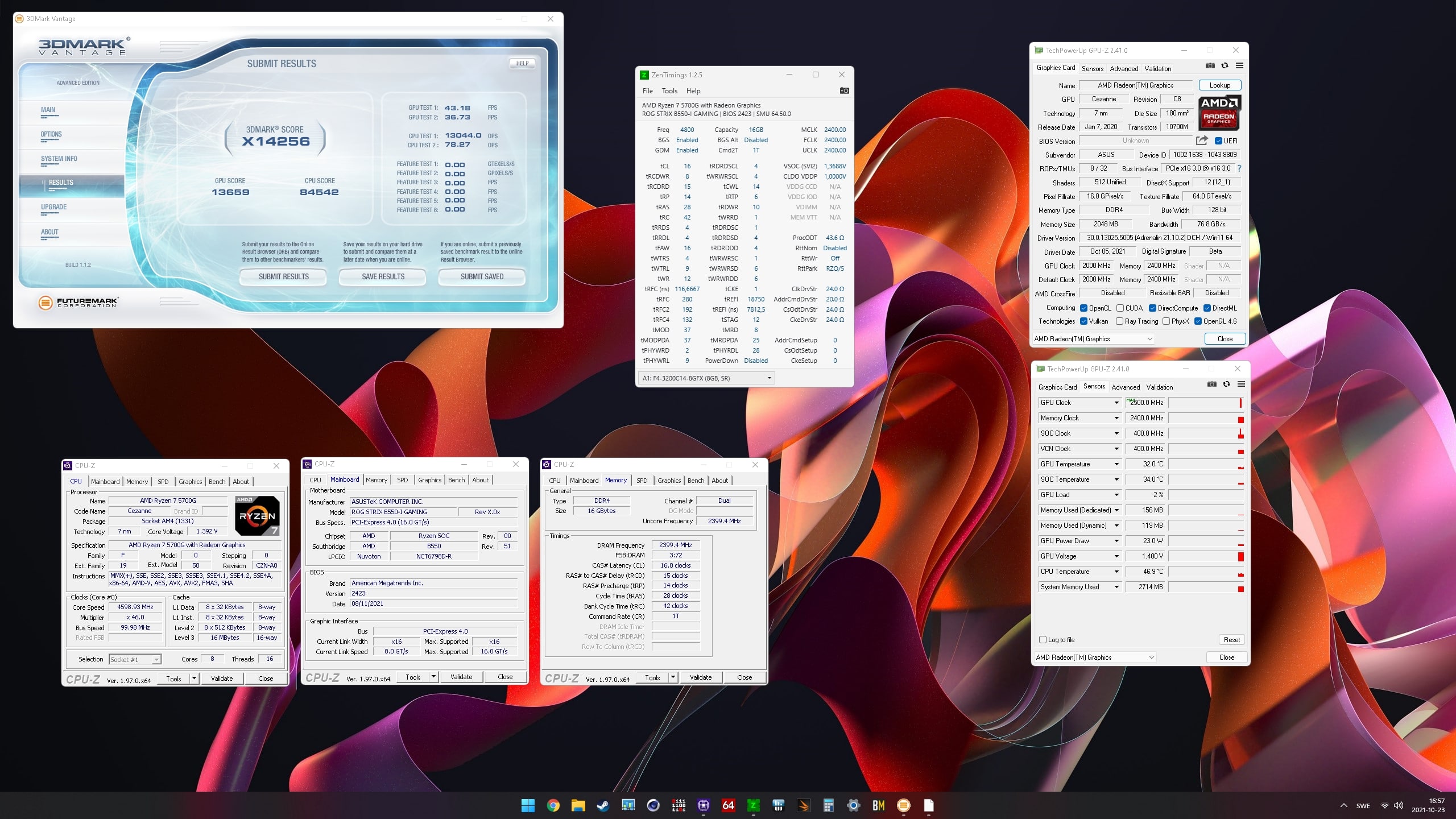Viewport: 1456px width, 819px height.
Task: Toggle the CUDA checkbox in GPU-Z
Action: [x=1120, y=308]
